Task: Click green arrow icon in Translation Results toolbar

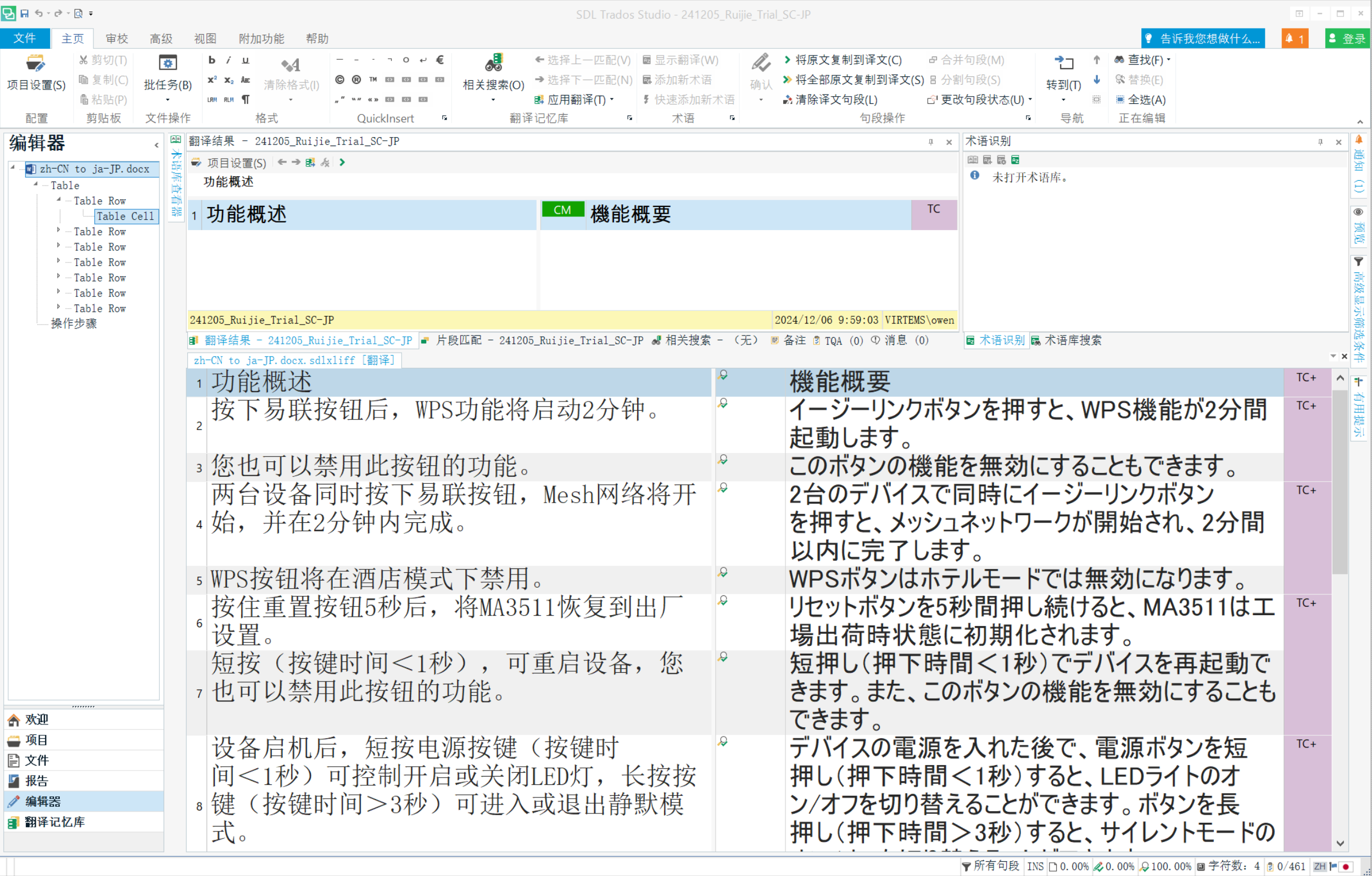Action: [x=342, y=163]
